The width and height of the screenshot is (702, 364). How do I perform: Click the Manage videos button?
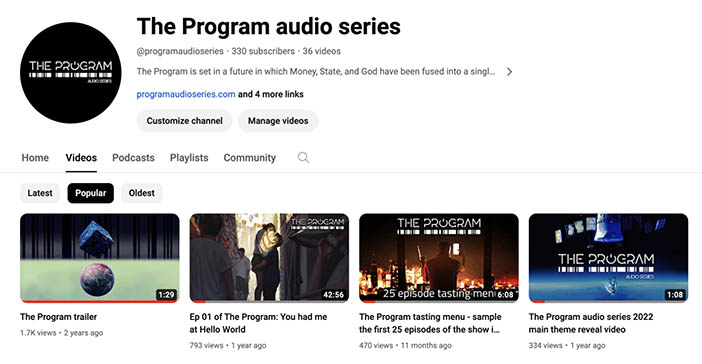tap(278, 121)
